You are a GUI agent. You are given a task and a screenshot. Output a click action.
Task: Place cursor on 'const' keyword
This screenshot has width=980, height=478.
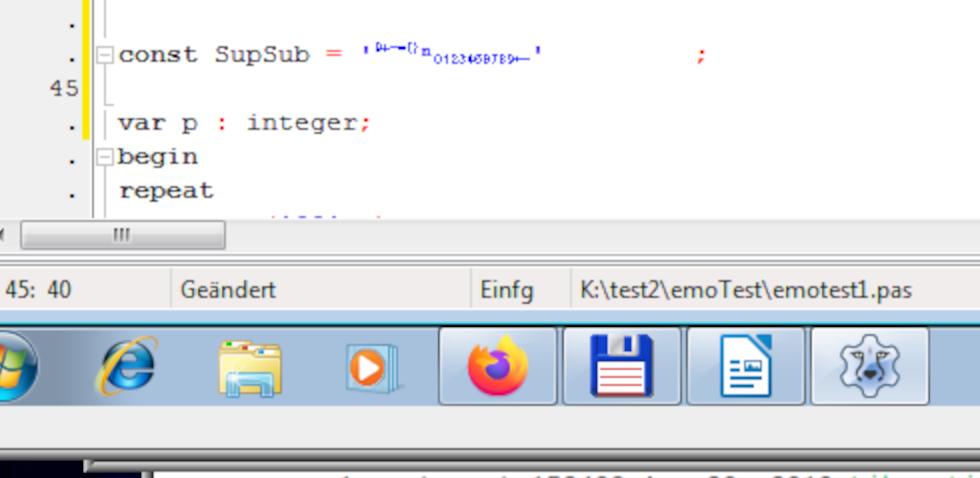(158, 55)
